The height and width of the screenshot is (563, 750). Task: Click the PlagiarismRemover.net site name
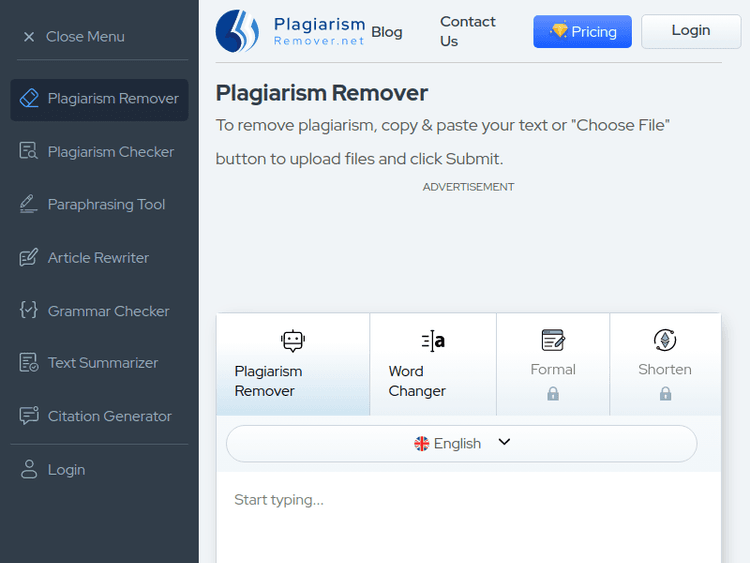pyautogui.click(x=319, y=31)
